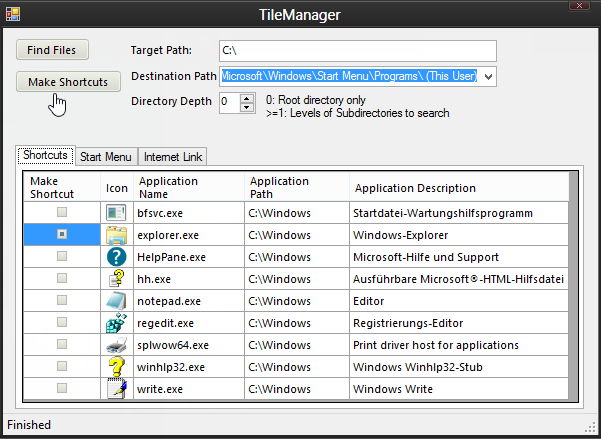Screen dimensions: 601x439
Task: Select the explorer.exe name cell
Action: tap(189, 235)
